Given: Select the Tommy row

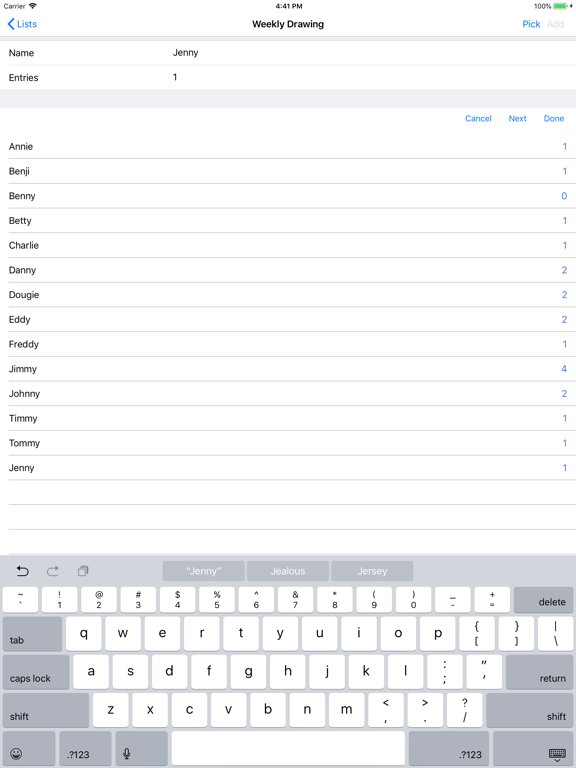Looking at the screenshot, I should [x=288, y=443].
